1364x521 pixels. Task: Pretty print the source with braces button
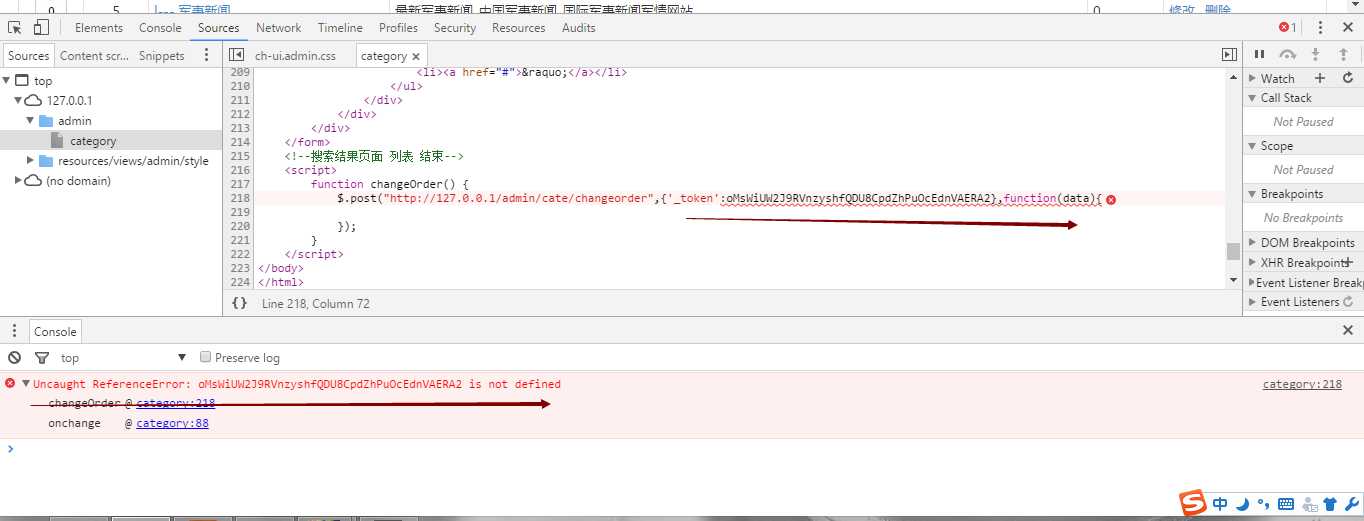[239, 303]
